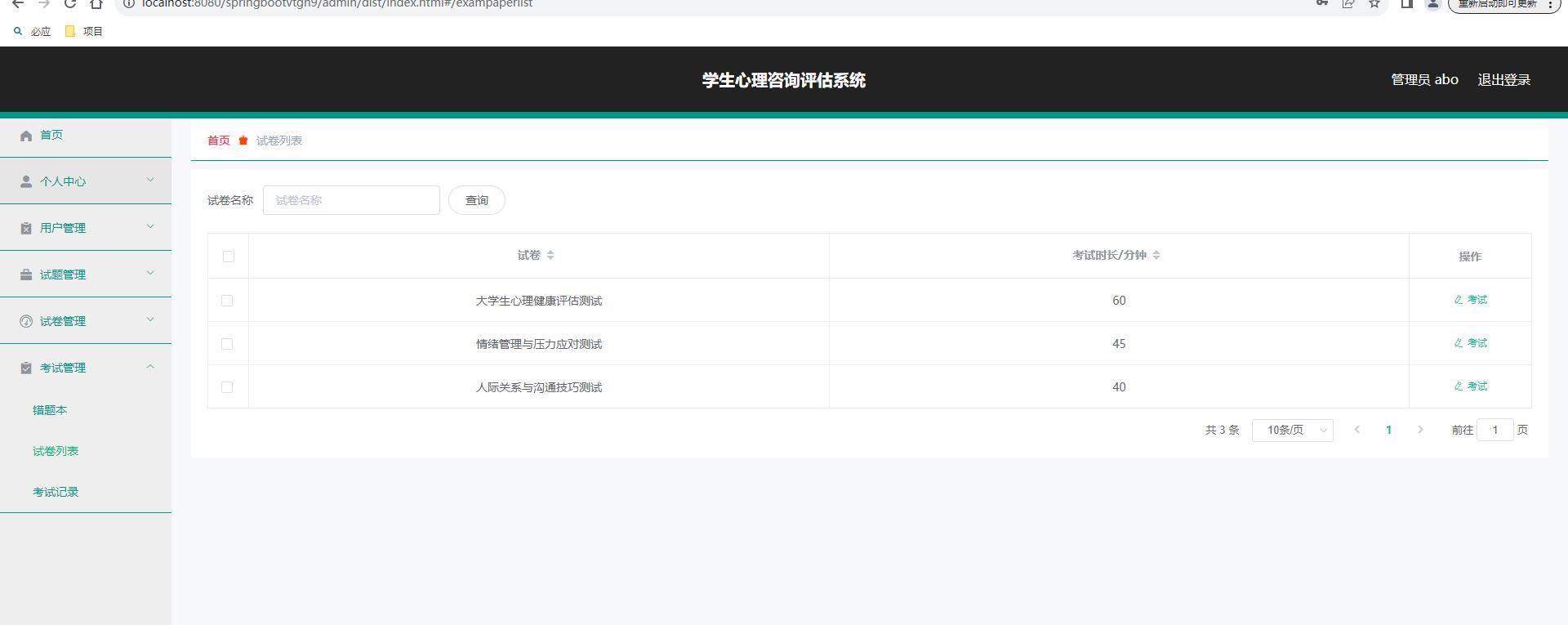1568x625 pixels.
Task: Toggle the select-all checkbox in table header
Action: 229,257
